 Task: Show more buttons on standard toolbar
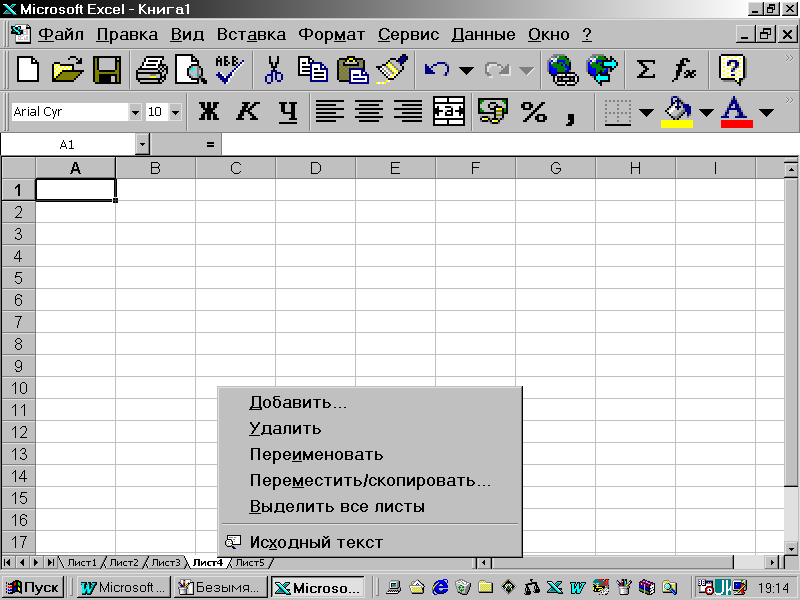(789, 58)
